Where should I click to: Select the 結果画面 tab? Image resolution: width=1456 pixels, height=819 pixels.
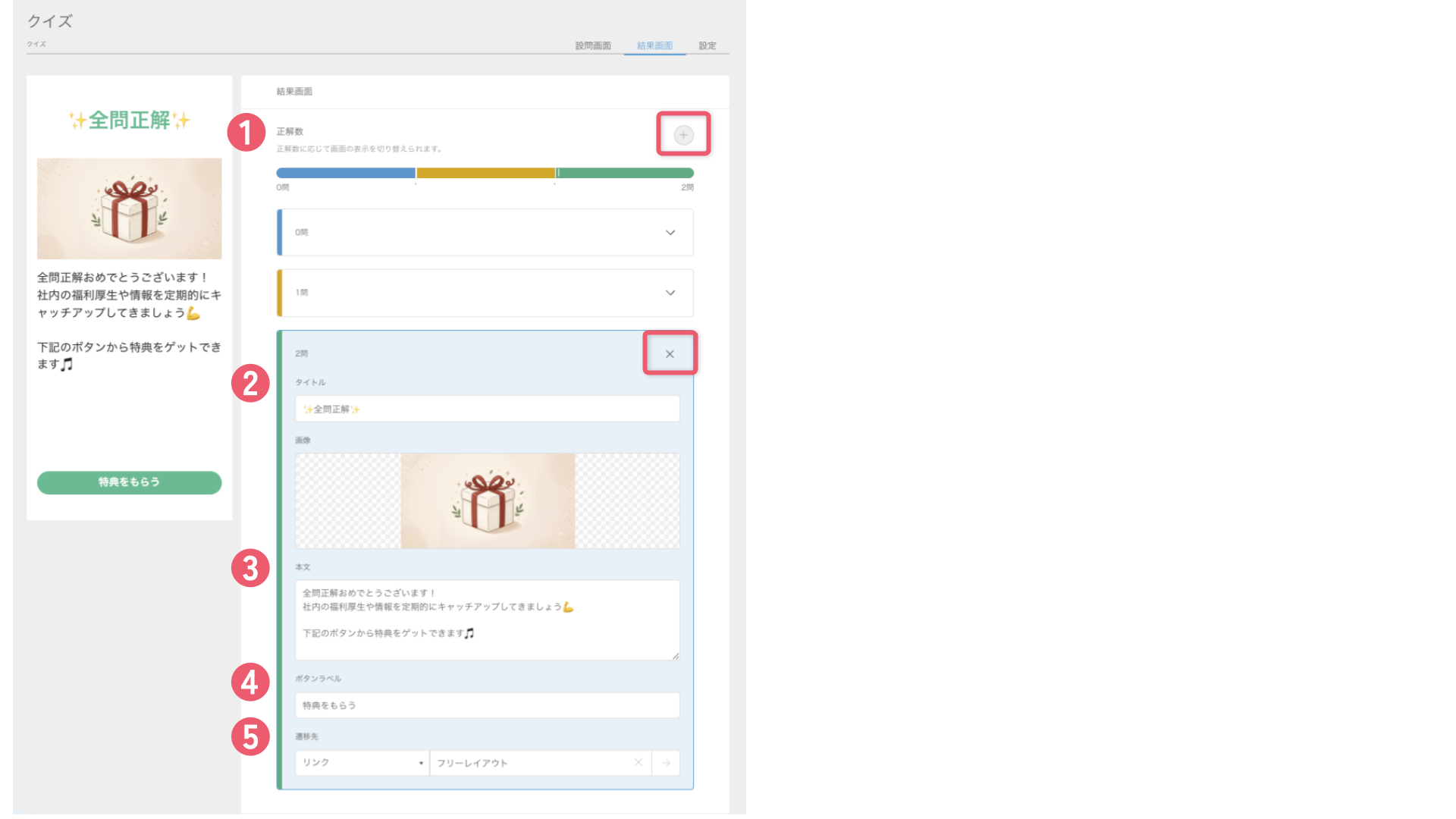pos(654,45)
